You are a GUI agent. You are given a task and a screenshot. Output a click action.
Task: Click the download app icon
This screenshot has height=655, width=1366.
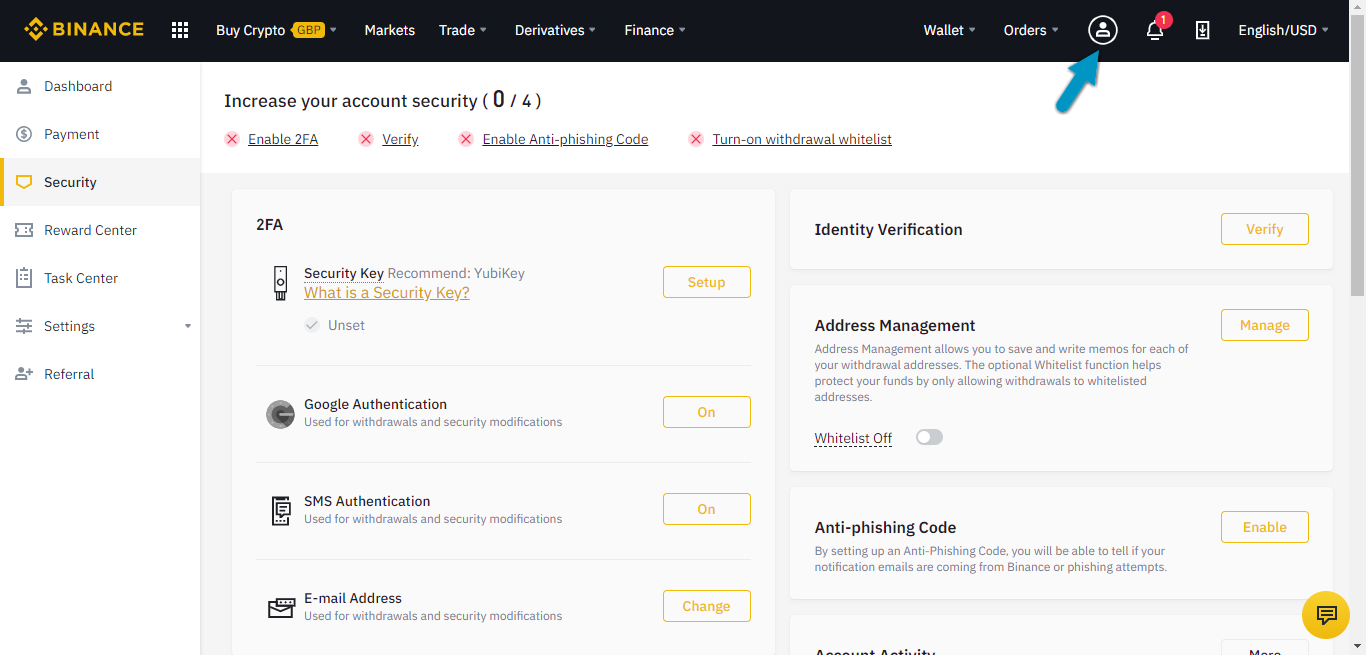1203,30
